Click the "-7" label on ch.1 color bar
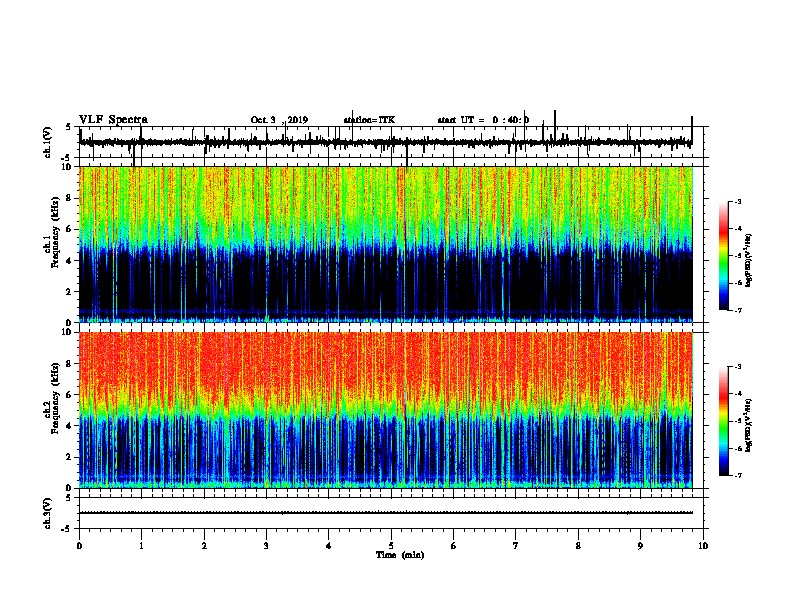Screen dimensions: 792x612 tap(738, 310)
